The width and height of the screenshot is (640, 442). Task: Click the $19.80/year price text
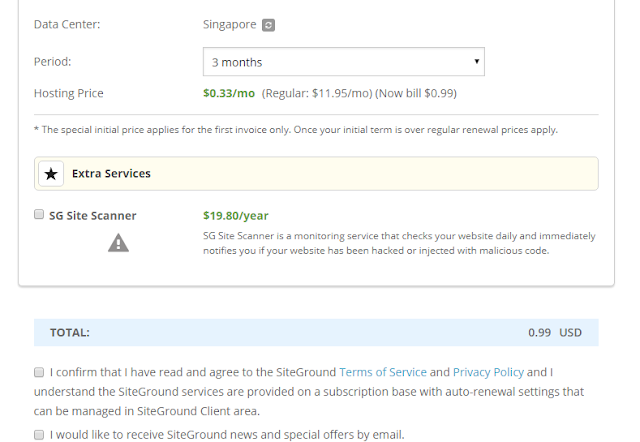tap(236, 215)
